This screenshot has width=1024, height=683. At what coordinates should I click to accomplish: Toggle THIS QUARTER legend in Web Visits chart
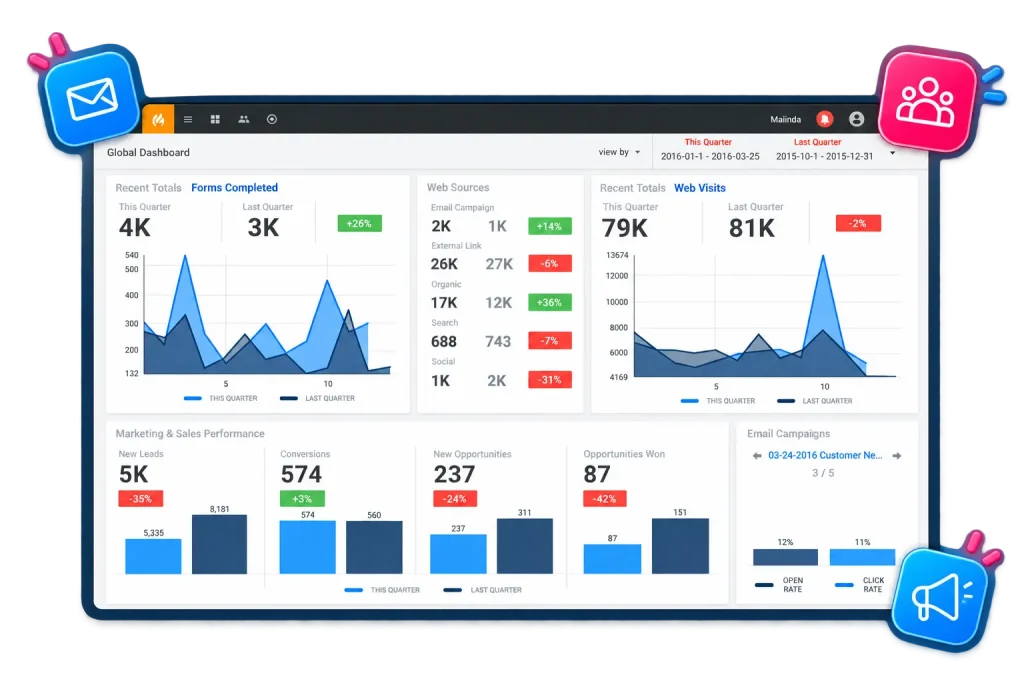click(718, 401)
